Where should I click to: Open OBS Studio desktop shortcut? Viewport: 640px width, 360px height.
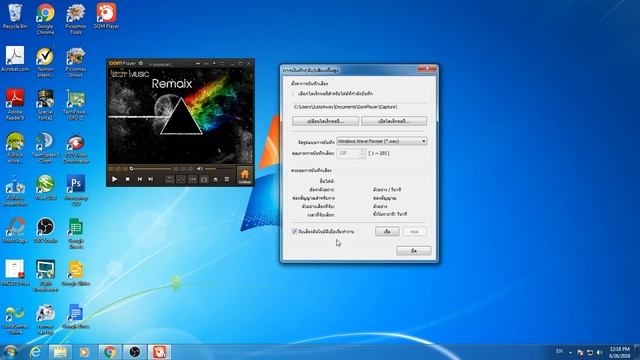pos(45,231)
